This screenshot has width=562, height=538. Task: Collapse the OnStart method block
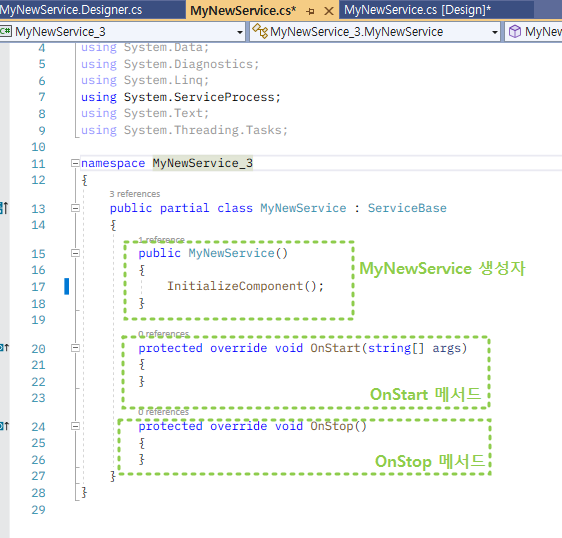(x=75, y=348)
